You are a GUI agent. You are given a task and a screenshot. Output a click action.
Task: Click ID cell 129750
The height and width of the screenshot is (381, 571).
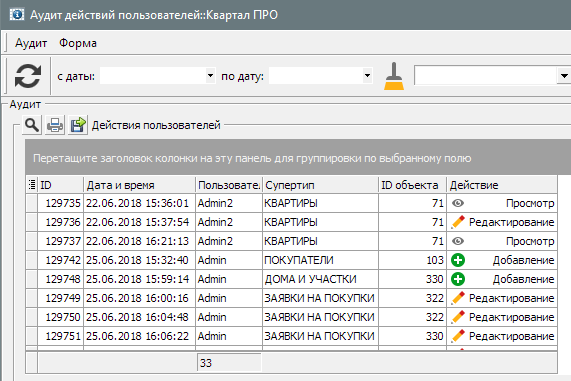coord(60,317)
